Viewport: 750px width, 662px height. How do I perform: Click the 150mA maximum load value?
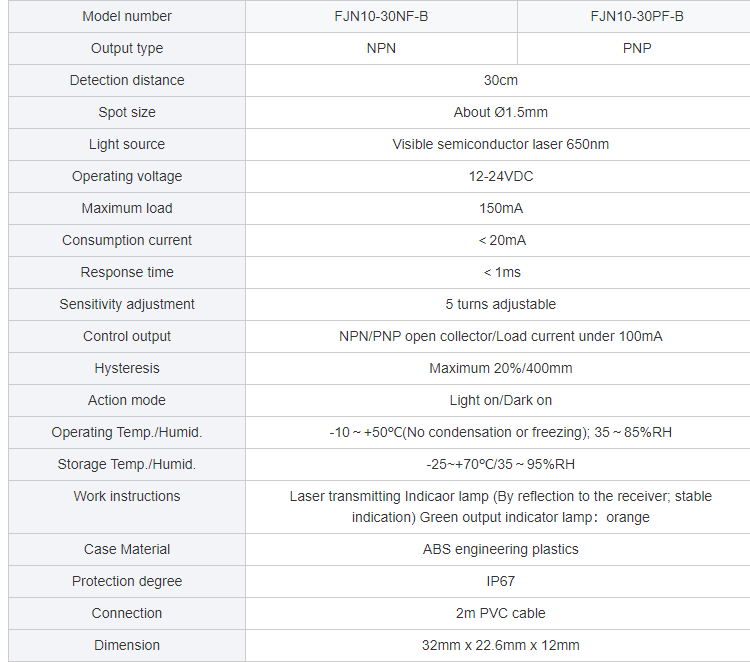coord(500,209)
